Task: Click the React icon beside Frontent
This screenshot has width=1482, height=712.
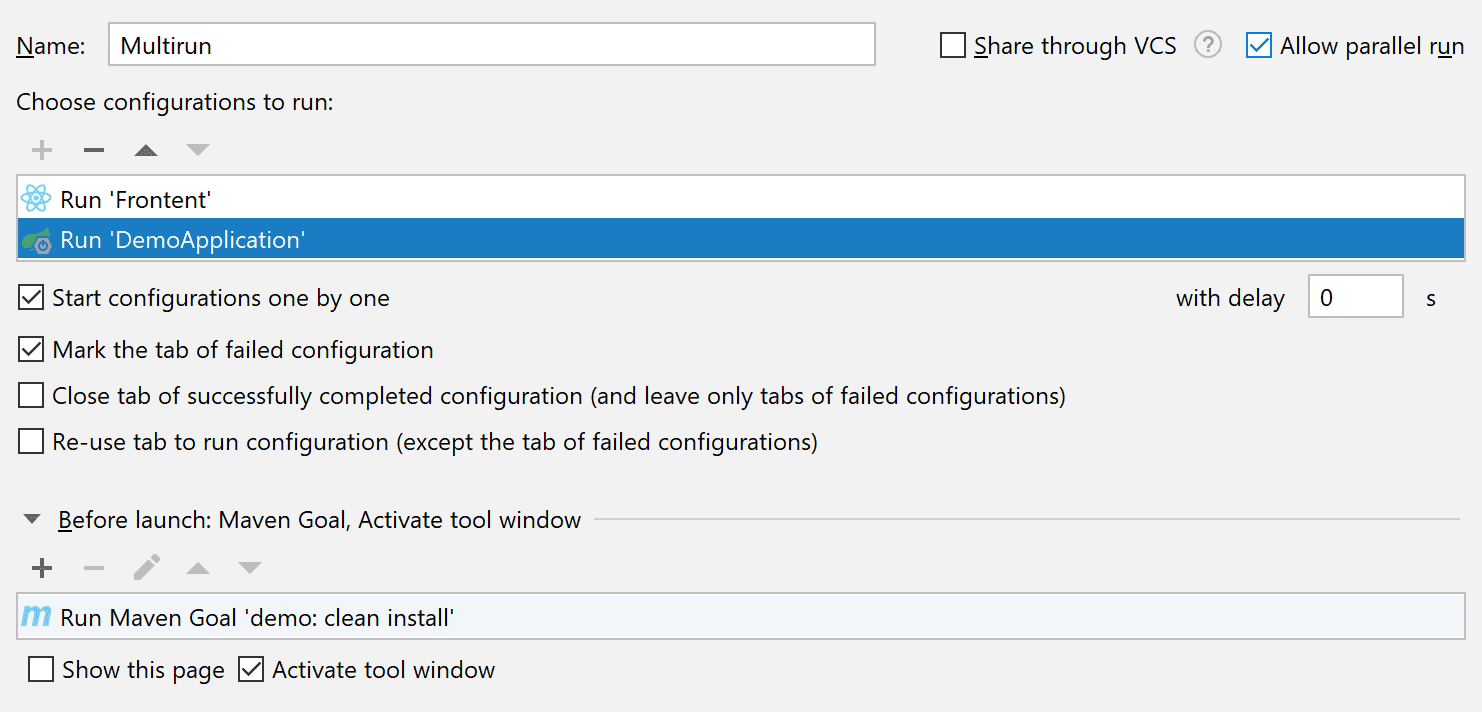Action: (36, 199)
